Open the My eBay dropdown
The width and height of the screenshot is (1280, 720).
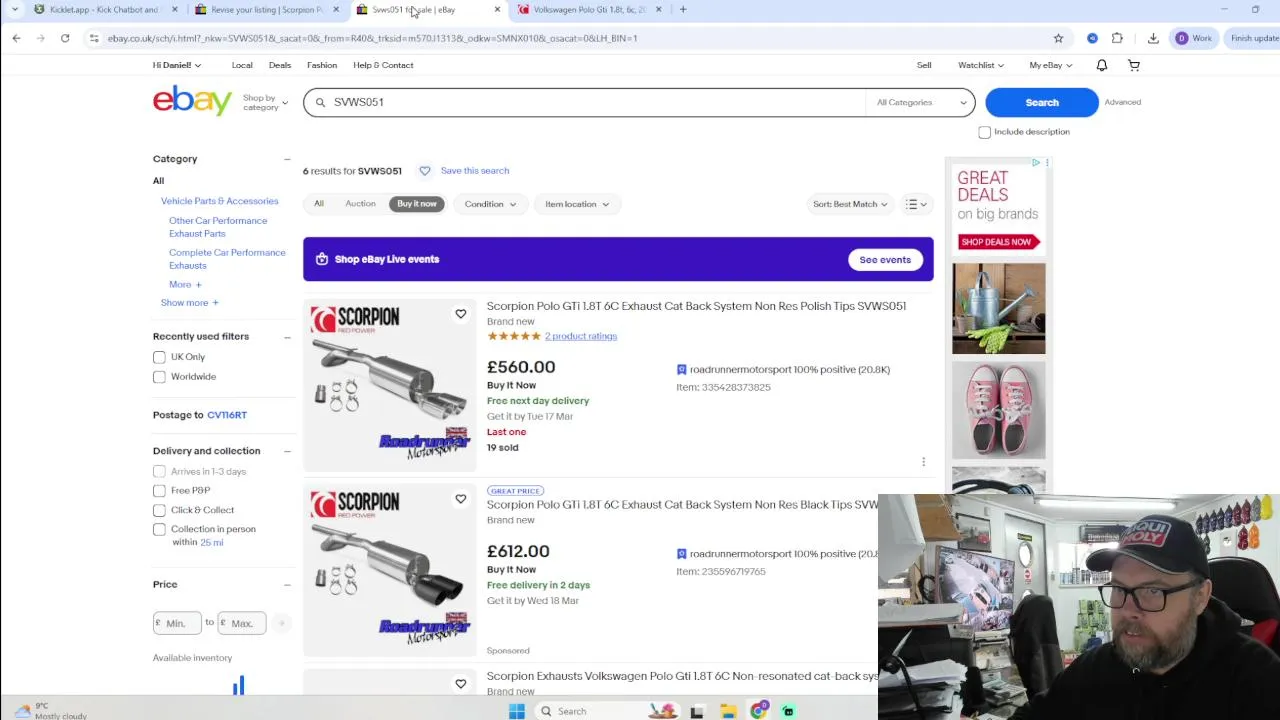tap(1050, 65)
